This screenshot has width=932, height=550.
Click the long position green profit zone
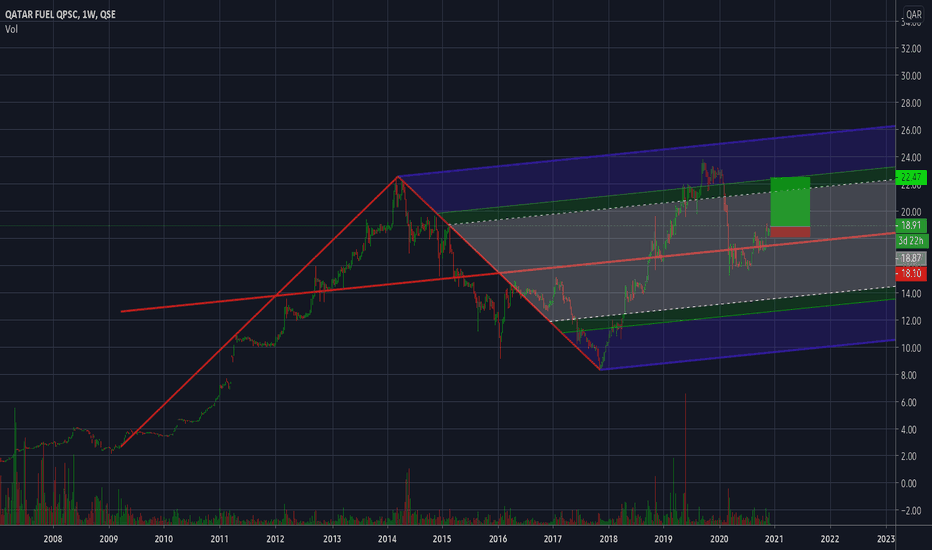[x=790, y=202]
